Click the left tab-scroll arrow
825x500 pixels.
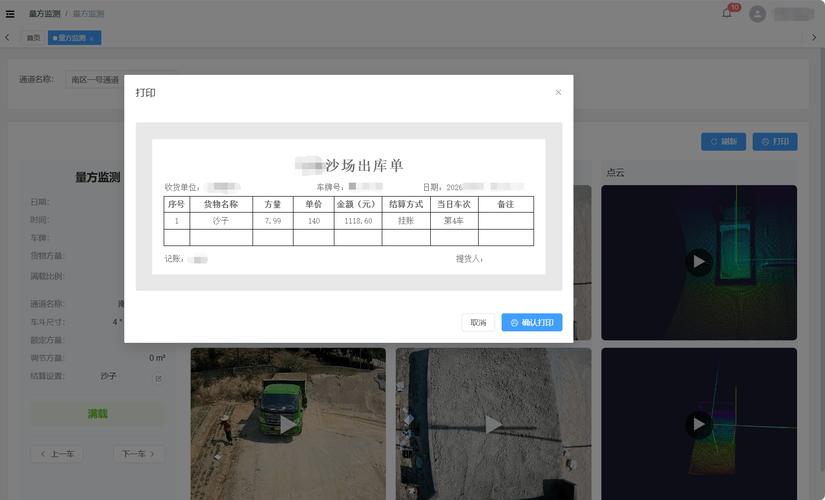point(7,38)
